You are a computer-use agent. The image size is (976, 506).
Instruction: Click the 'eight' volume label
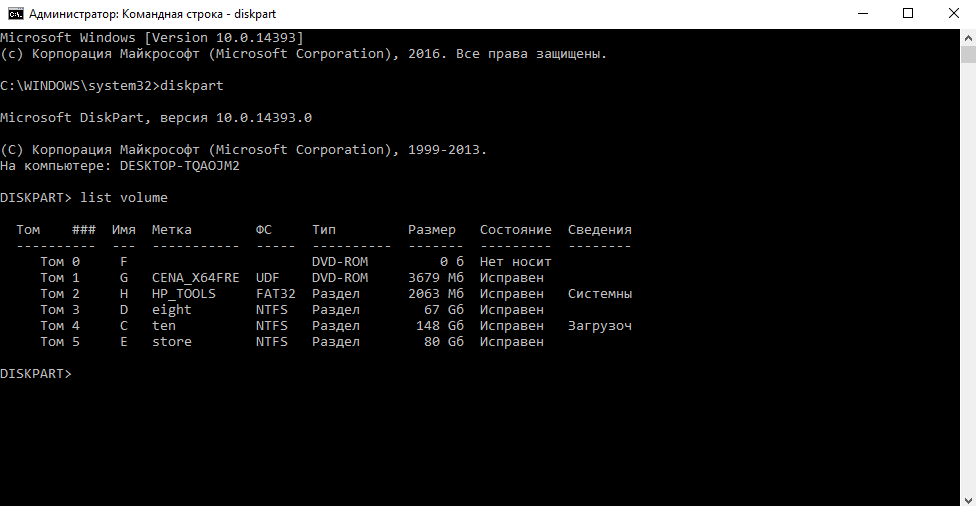(171, 310)
